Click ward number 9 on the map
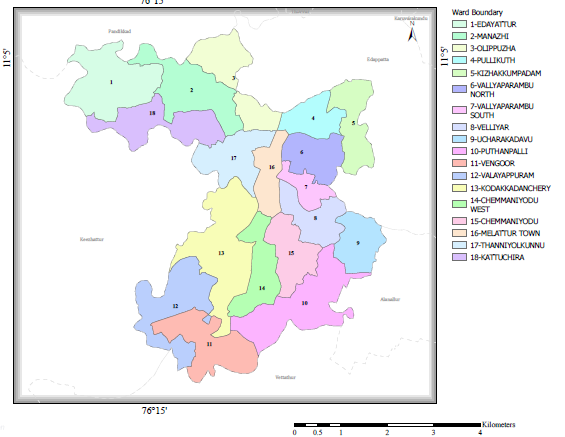 358,243
